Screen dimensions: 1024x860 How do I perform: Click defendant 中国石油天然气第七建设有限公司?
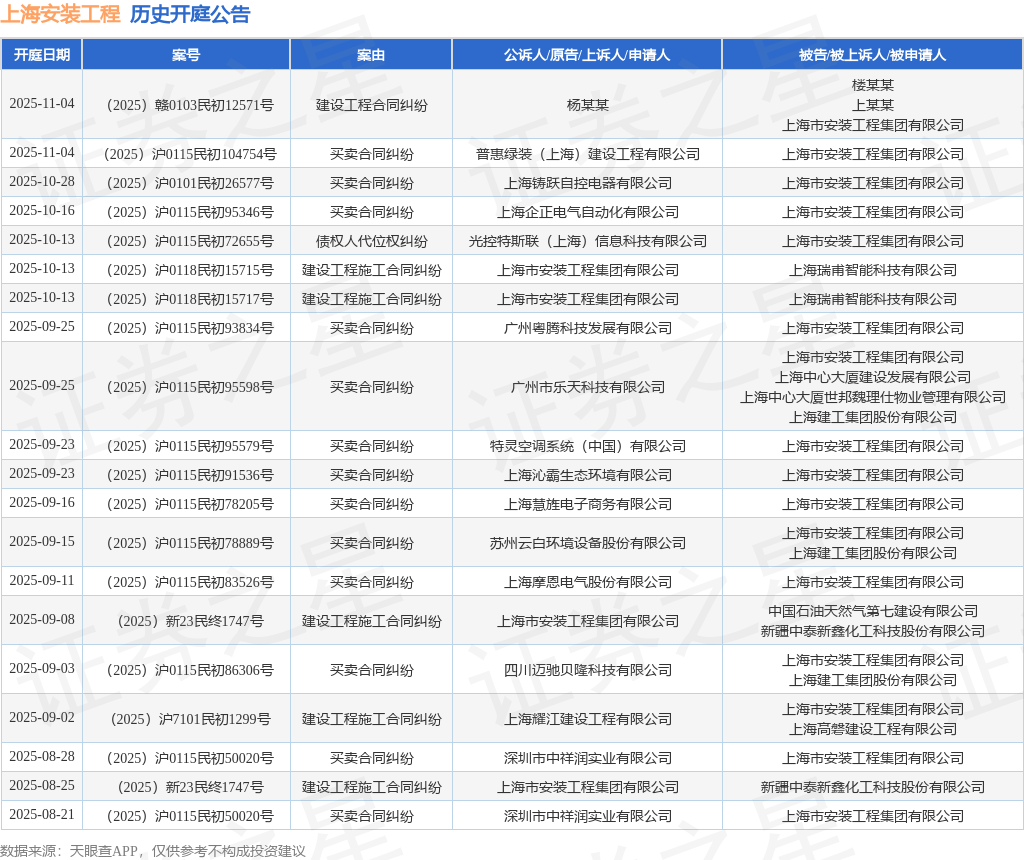(872, 611)
